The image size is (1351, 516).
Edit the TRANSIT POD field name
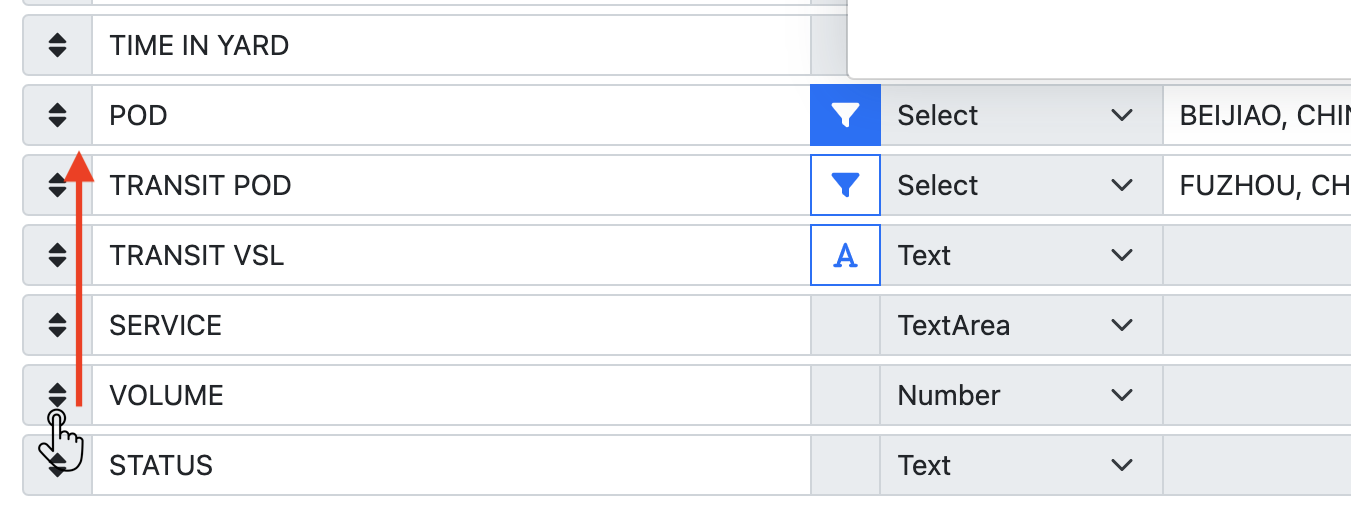click(x=450, y=186)
